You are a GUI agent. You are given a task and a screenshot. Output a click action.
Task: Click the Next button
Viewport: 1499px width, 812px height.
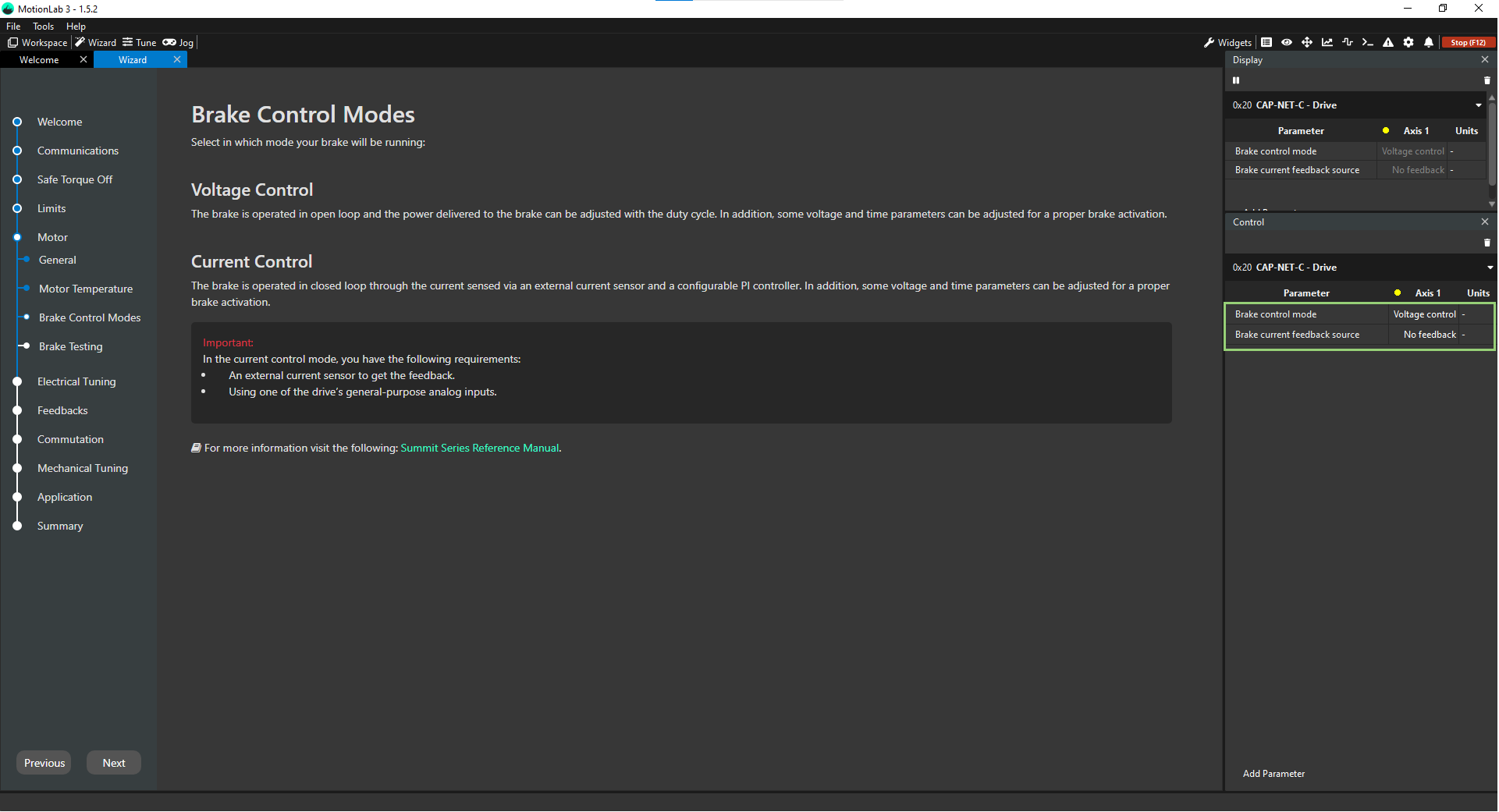(114, 763)
